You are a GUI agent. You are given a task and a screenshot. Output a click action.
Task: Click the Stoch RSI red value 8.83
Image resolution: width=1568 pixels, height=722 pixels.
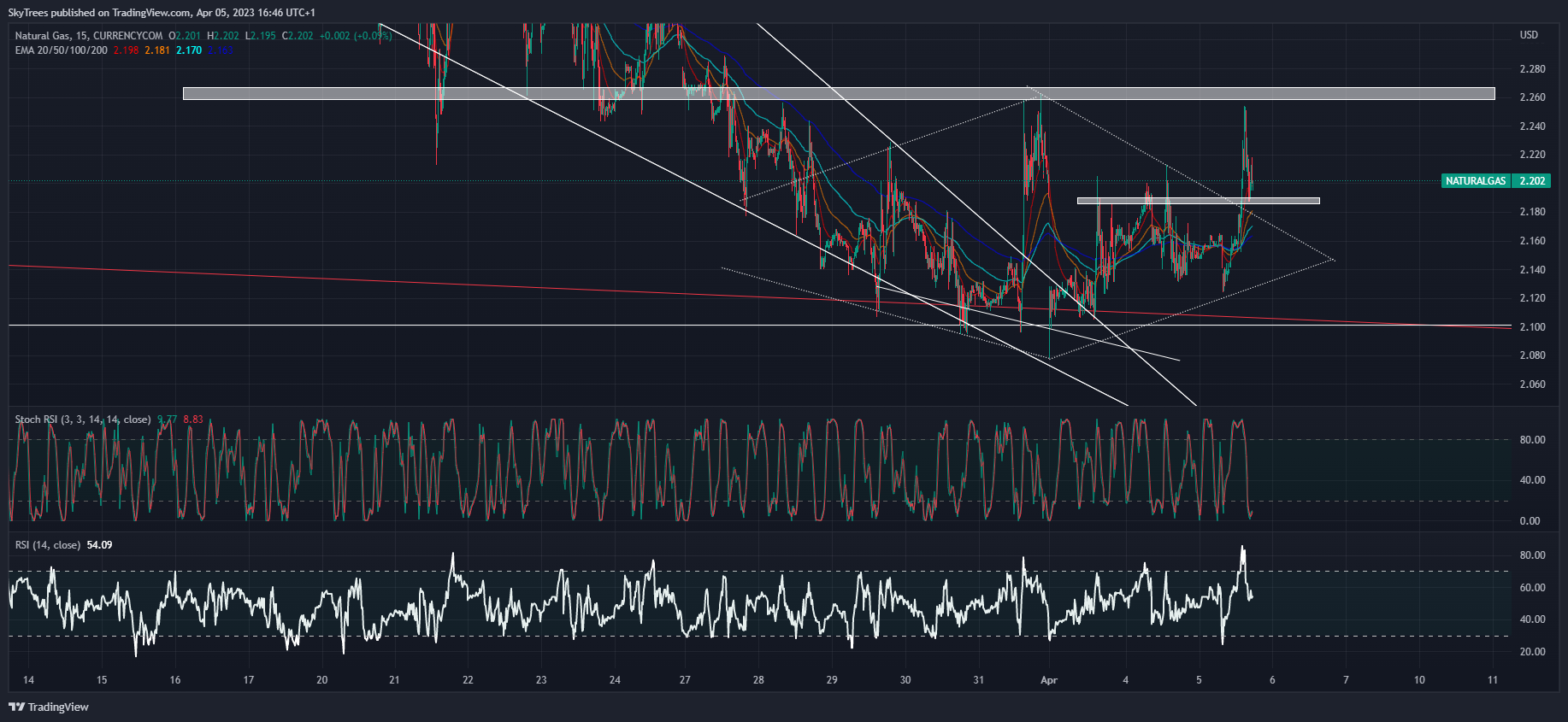point(193,420)
